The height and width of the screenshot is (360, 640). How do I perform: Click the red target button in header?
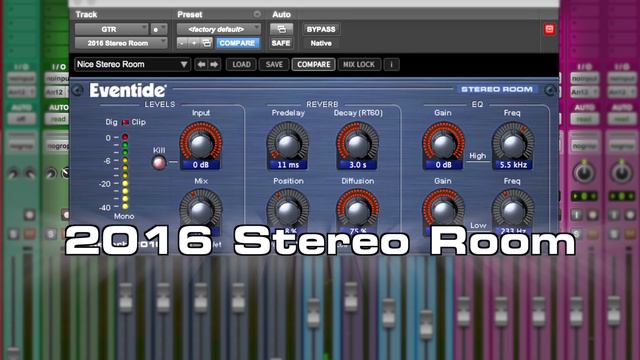[549, 29]
